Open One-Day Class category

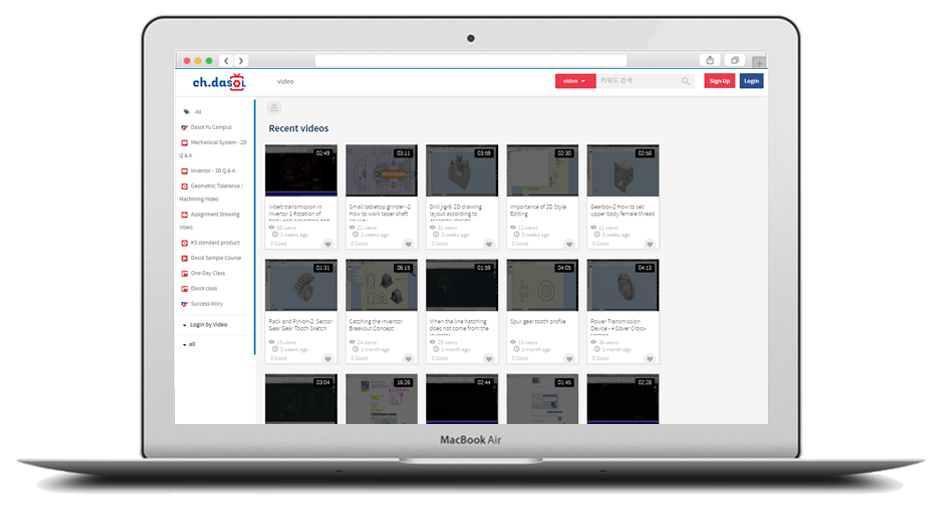click(x=207, y=273)
